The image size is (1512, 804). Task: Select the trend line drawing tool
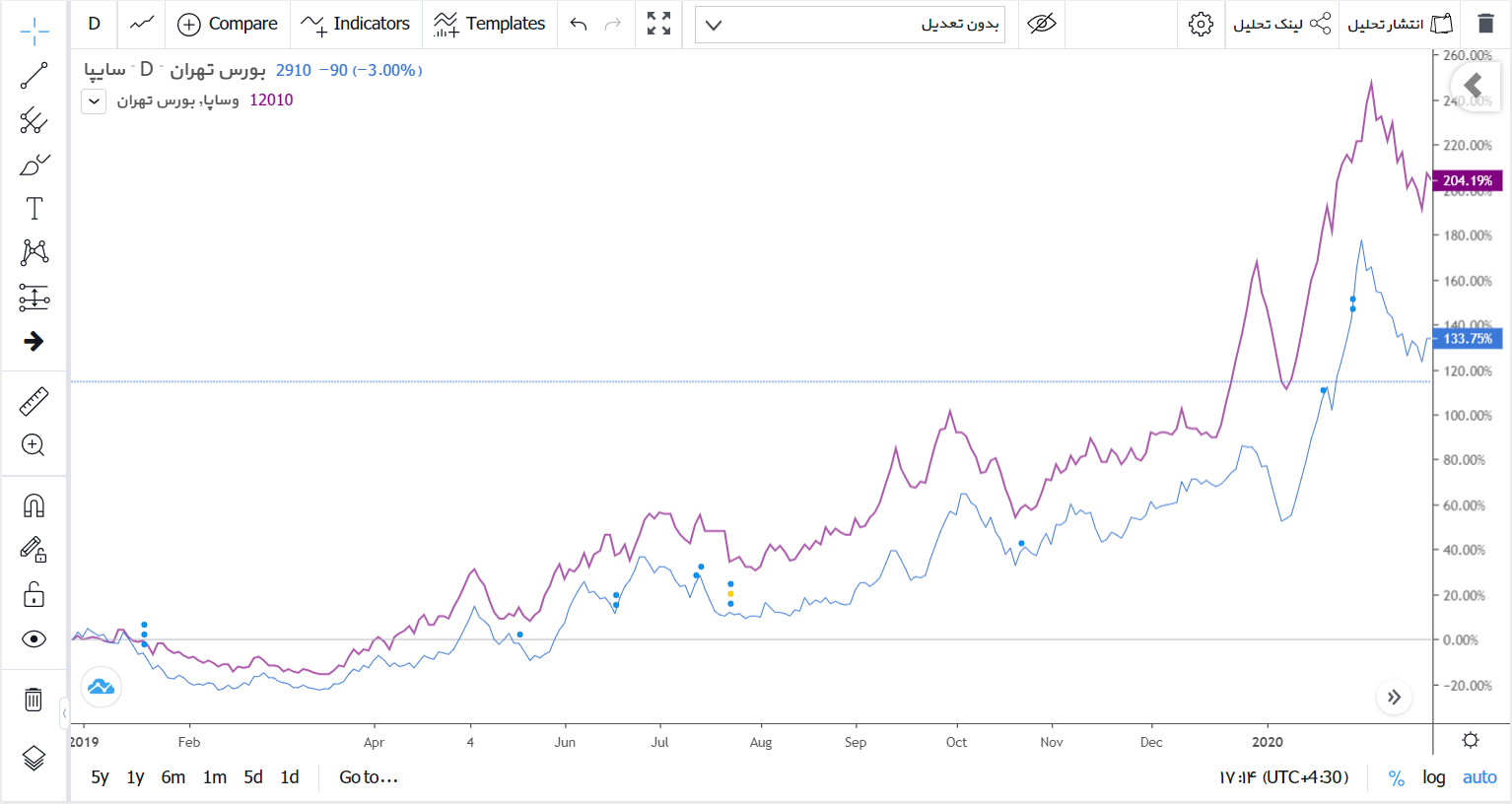(34, 76)
